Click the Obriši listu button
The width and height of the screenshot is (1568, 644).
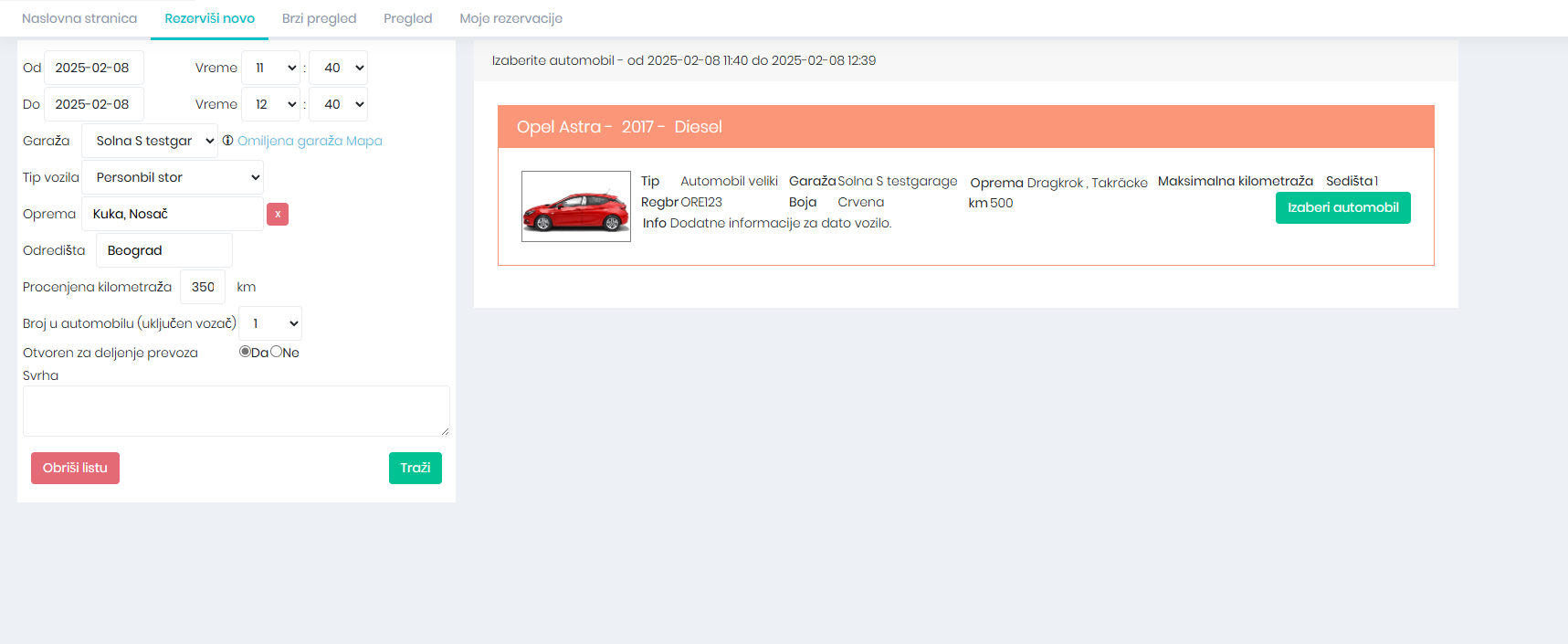click(75, 468)
